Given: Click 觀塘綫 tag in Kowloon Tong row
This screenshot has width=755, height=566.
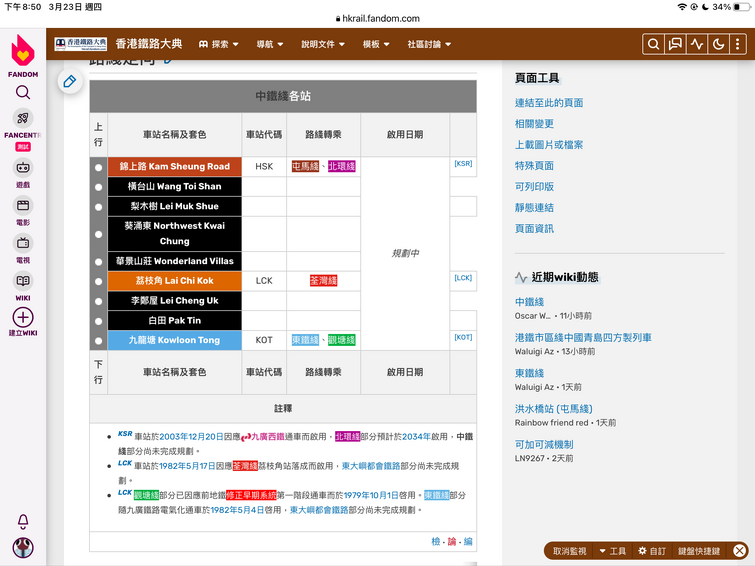Looking at the screenshot, I should point(341,340).
